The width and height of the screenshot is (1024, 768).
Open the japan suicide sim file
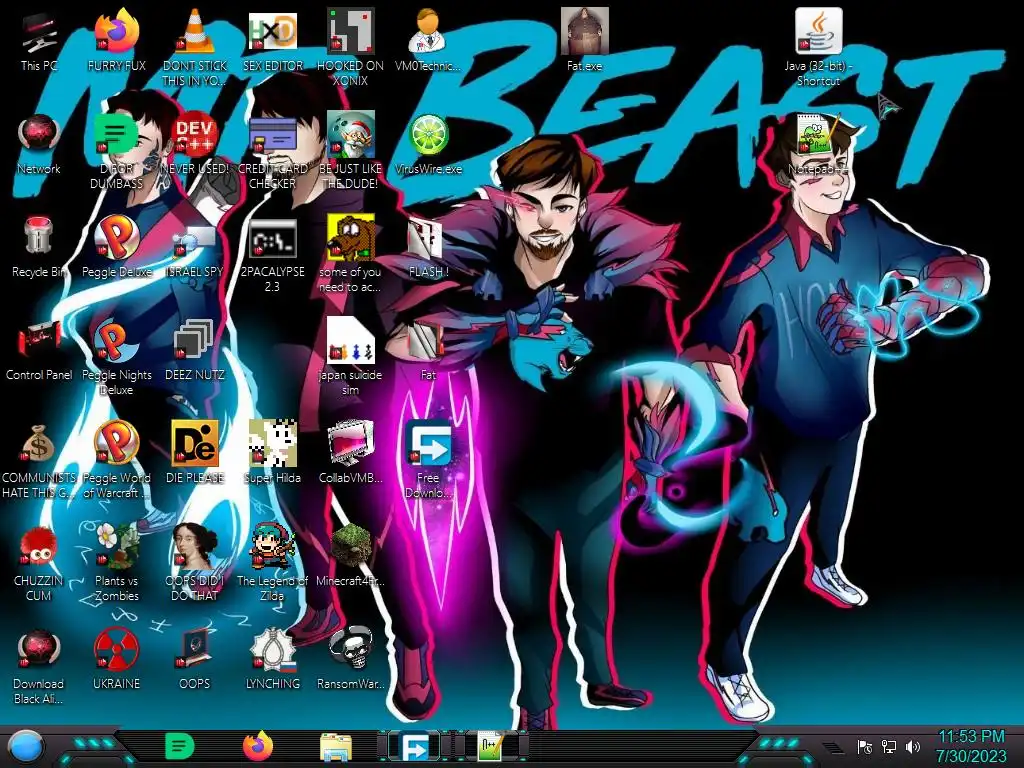[351, 341]
